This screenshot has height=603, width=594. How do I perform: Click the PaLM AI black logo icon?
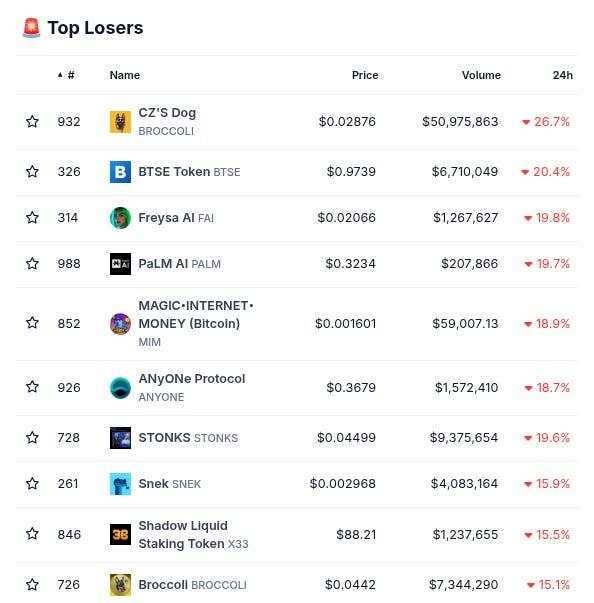pos(120,264)
